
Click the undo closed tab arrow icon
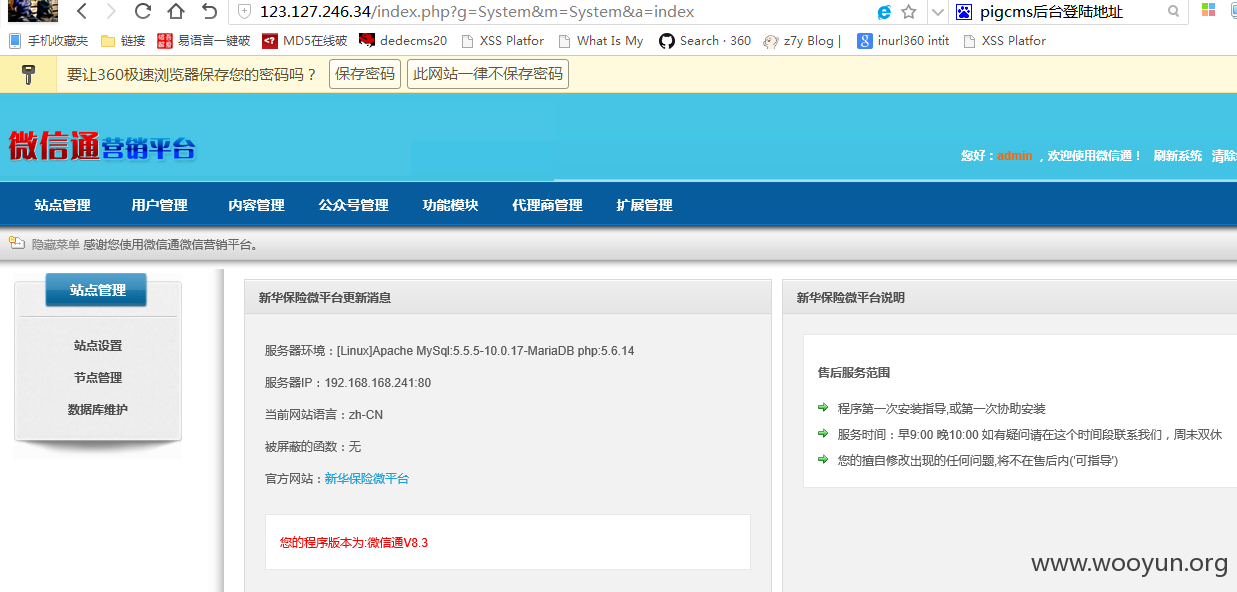(x=209, y=12)
